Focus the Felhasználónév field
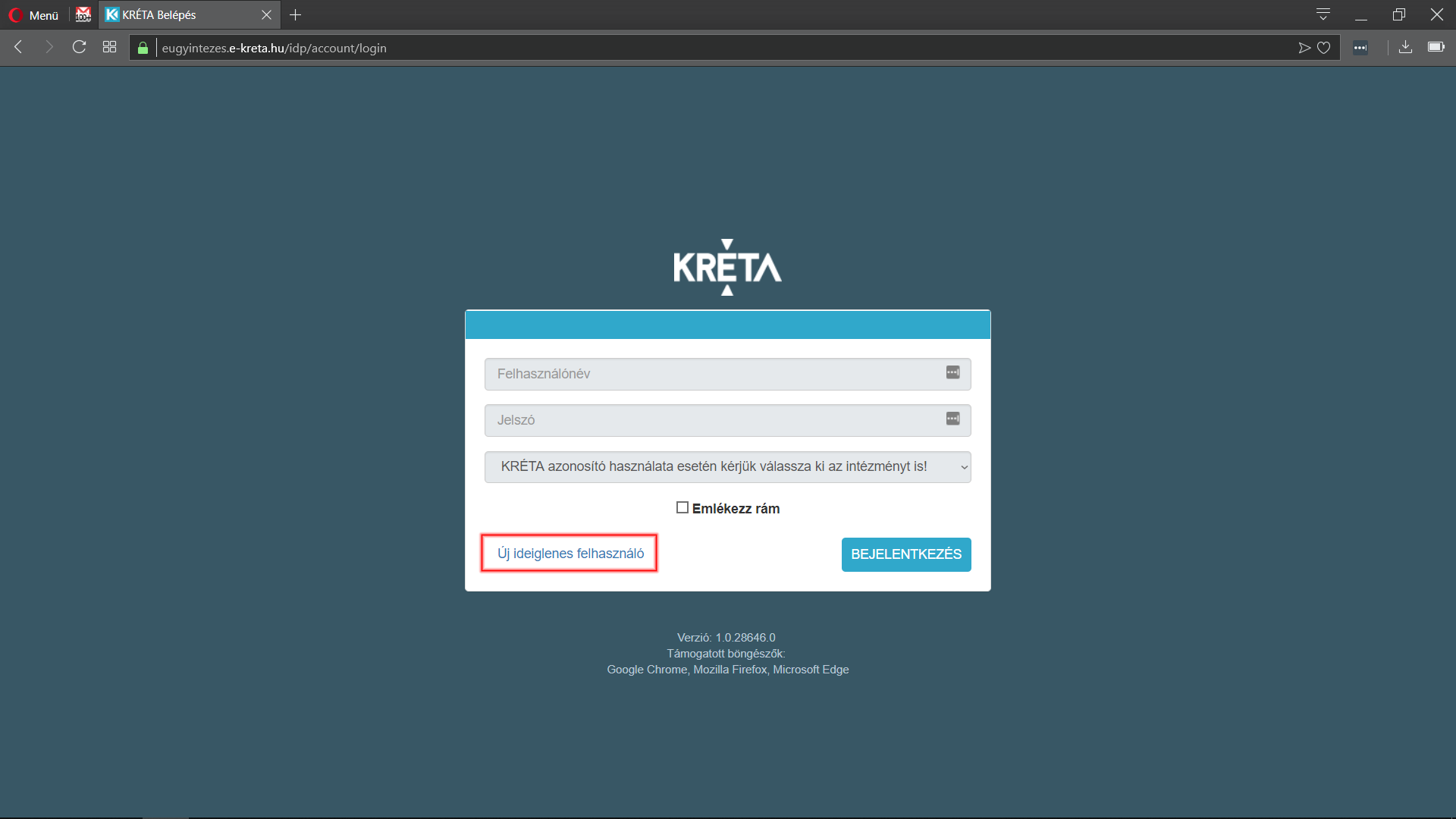This screenshot has height=819, width=1456. click(x=727, y=374)
